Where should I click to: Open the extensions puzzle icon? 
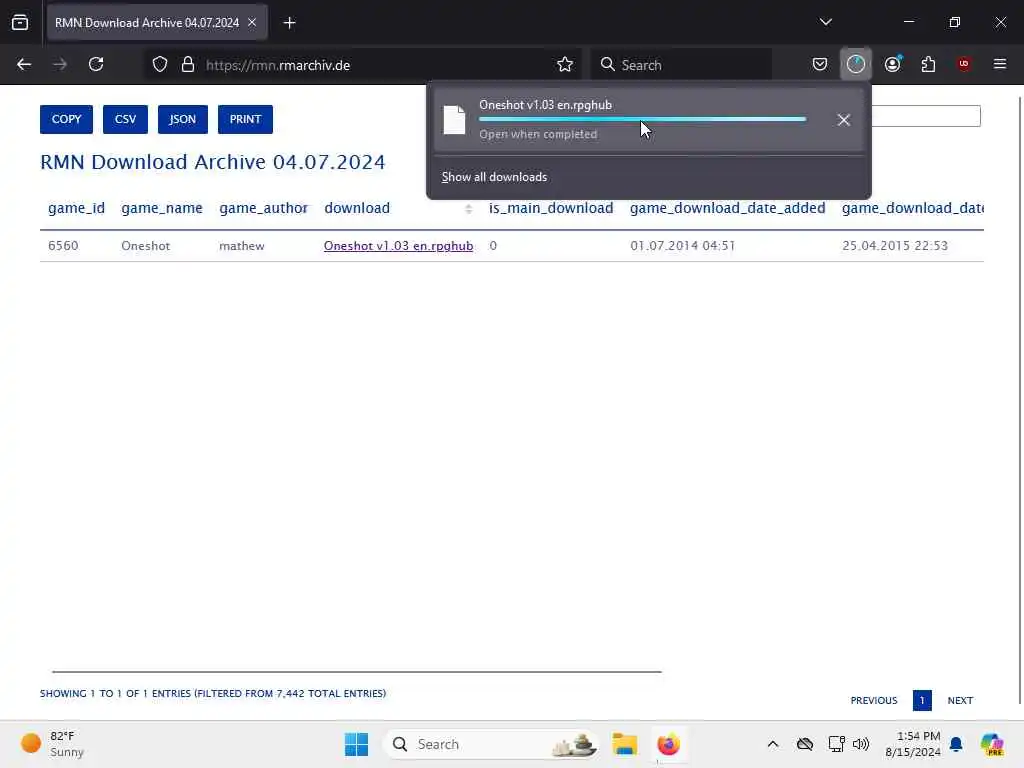click(928, 64)
